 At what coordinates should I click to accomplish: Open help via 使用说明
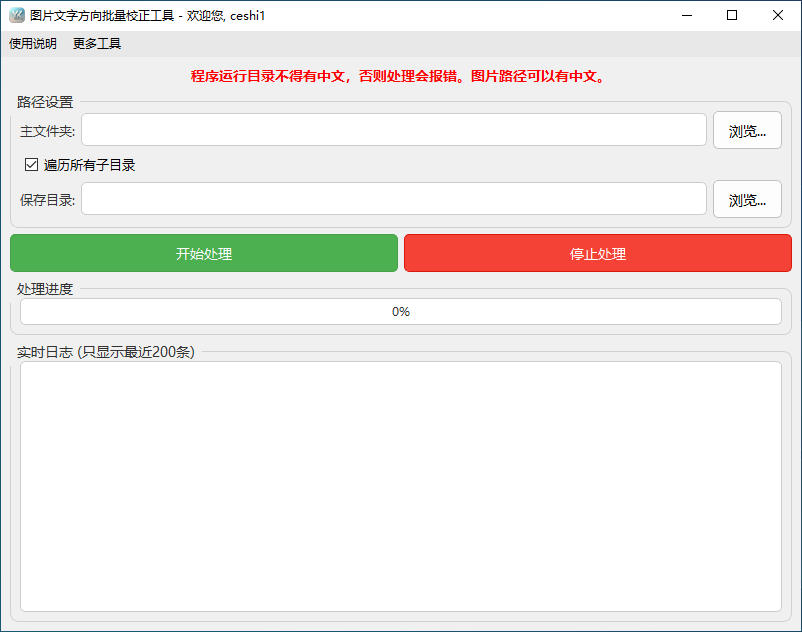(x=33, y=43)
